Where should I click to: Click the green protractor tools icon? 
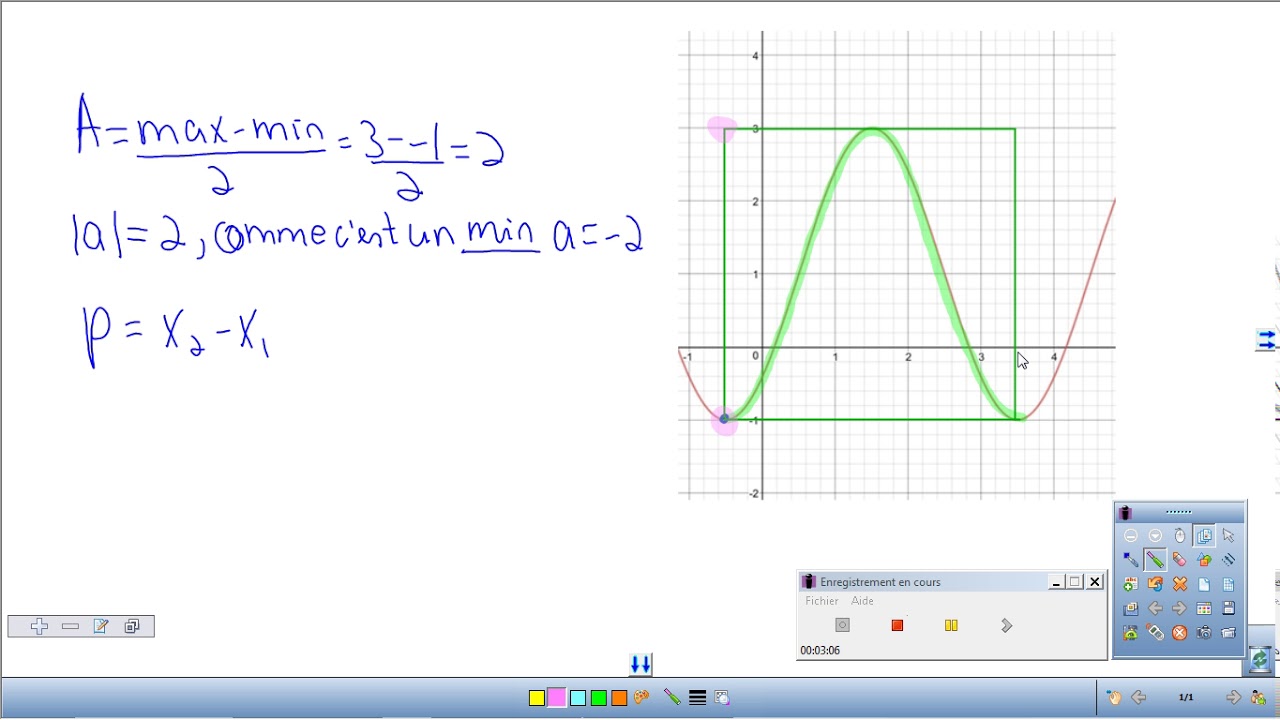[1131, 633]
